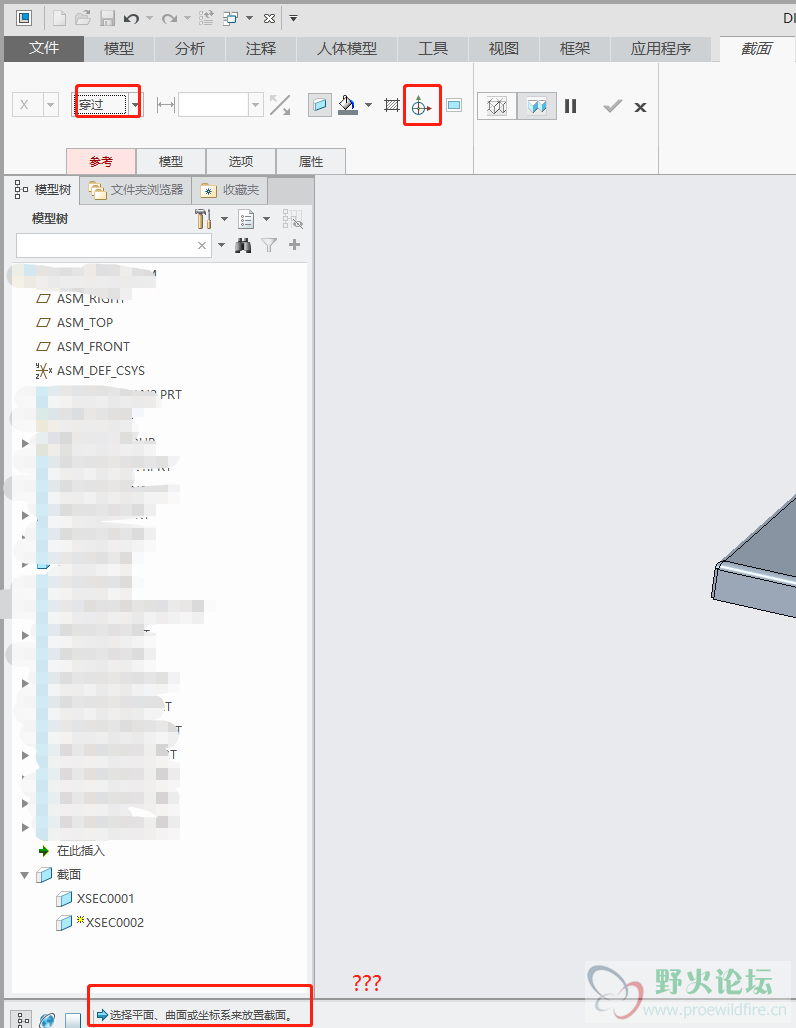Open the dropdown arrow beside the hammer icon
The image size is (796, 1028).
pos(224,218)
